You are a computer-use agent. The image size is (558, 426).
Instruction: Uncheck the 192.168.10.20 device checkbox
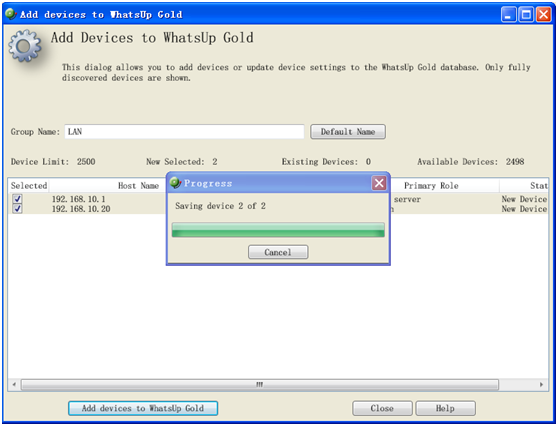pyautogui.click(x=17, y=209)
